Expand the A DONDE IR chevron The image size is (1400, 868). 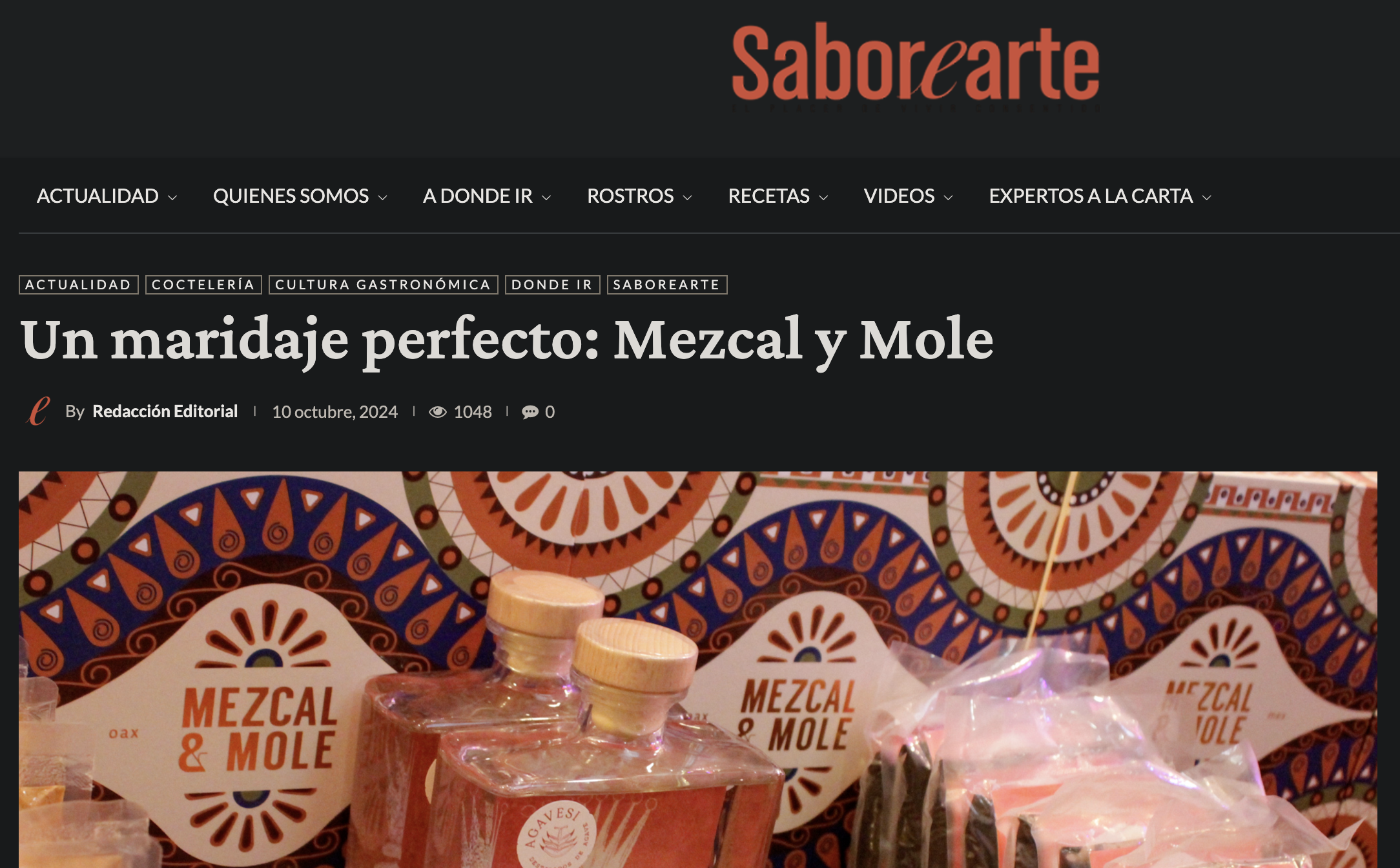546,198
